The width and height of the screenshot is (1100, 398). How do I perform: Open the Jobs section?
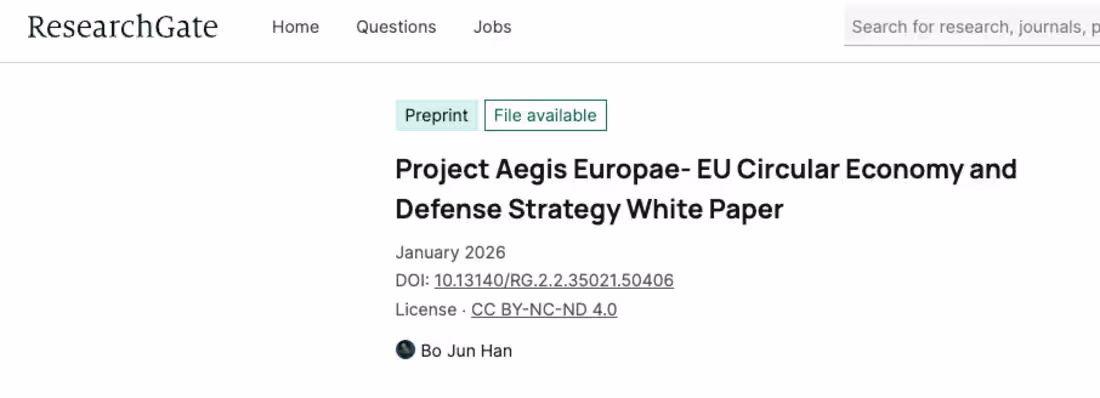[492, 27]
